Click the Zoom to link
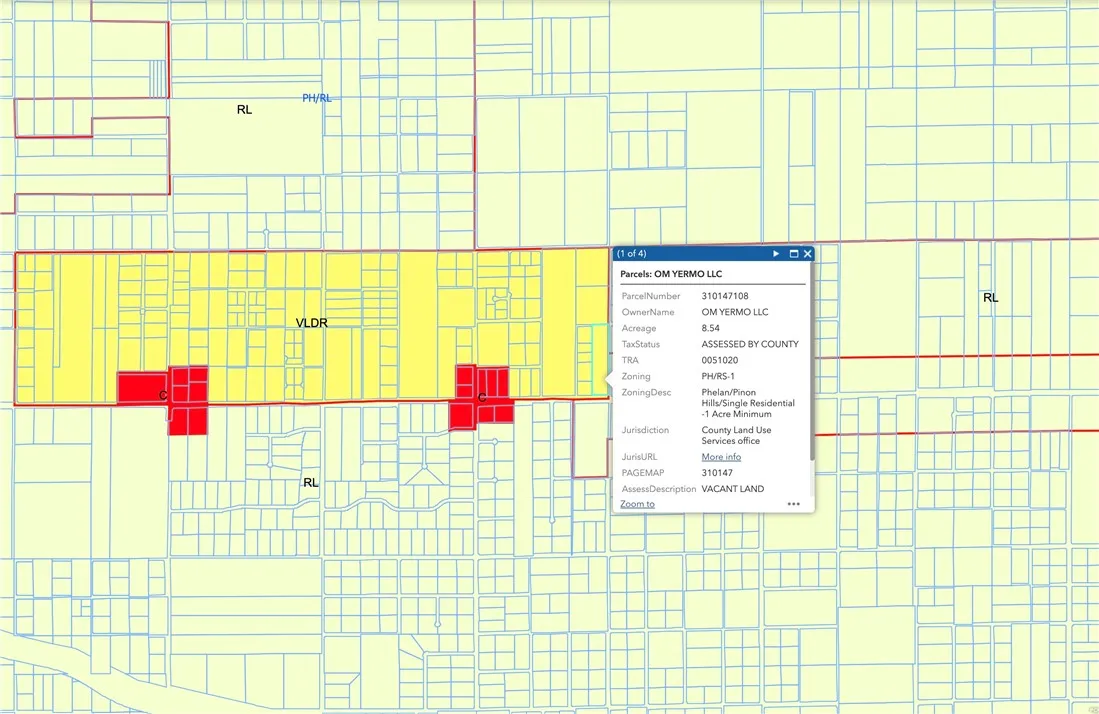1099x714 pixels. tap(637, 504)
